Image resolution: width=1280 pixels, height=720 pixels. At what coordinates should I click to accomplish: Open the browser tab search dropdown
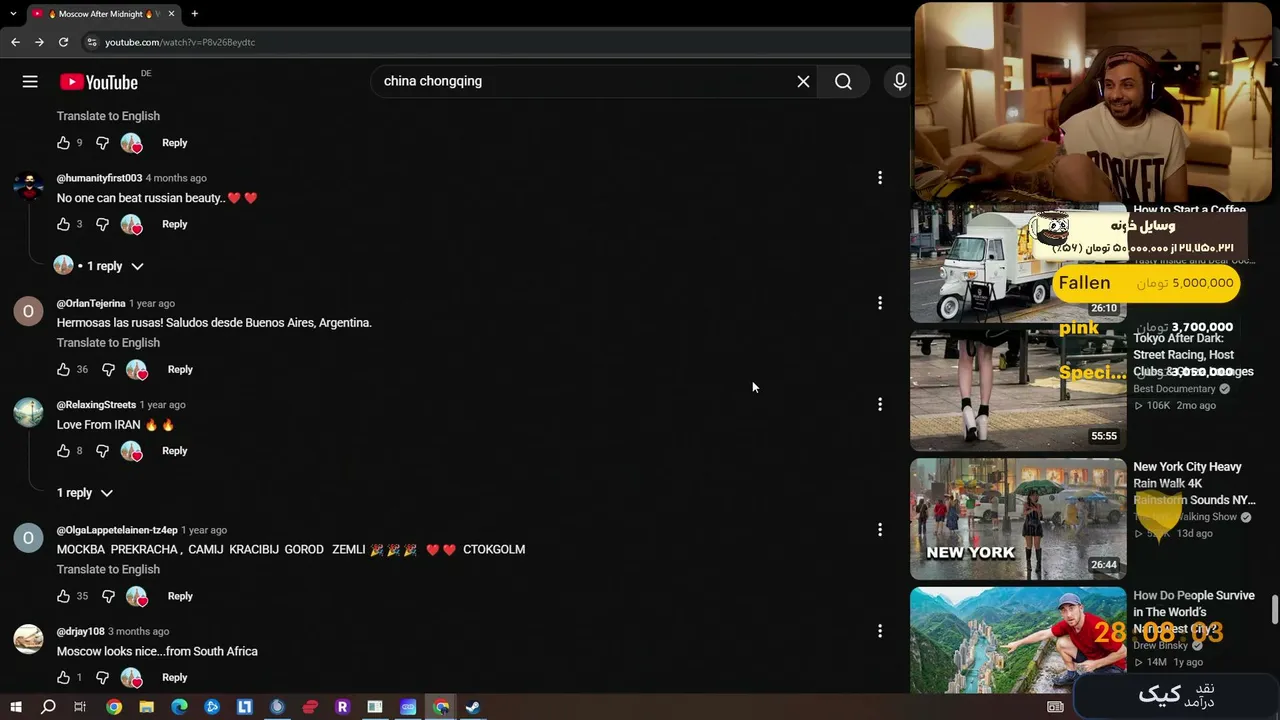pos(13,14)
